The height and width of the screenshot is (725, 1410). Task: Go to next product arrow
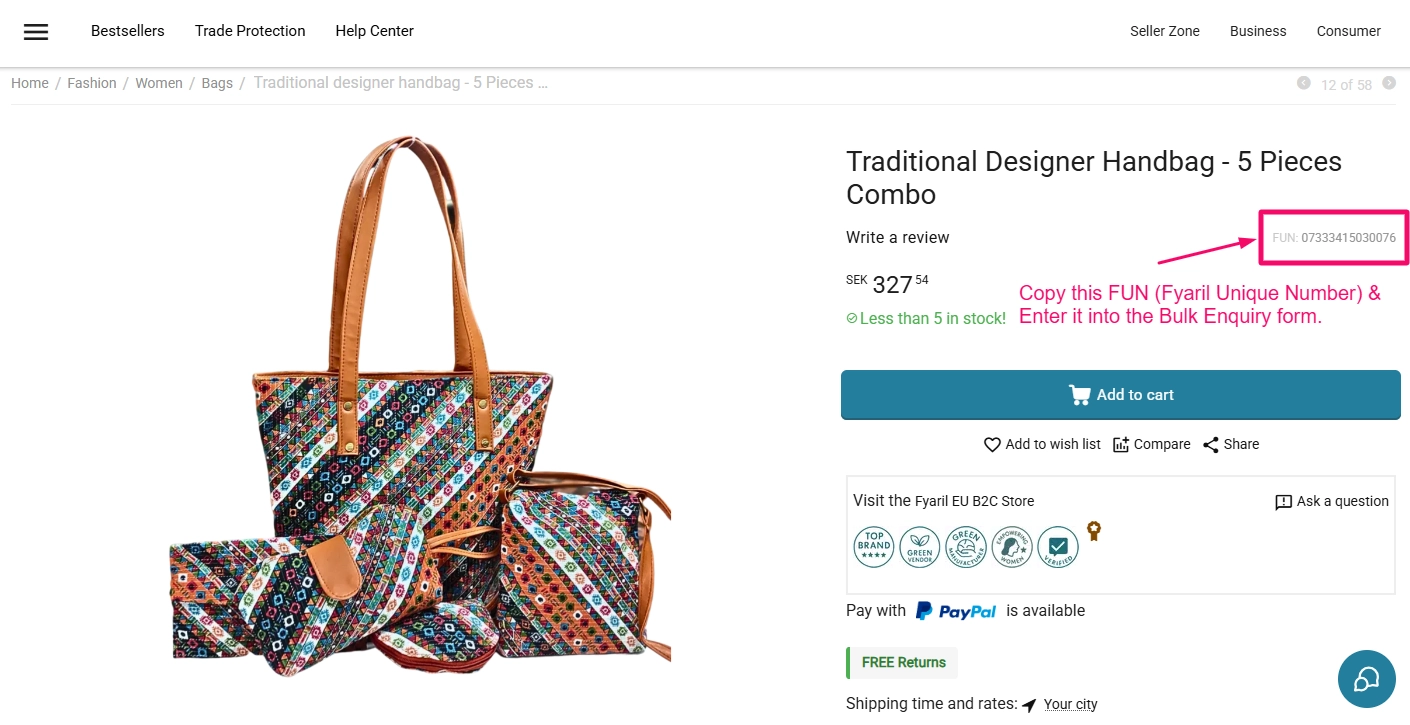click(x=1389, y=83)
